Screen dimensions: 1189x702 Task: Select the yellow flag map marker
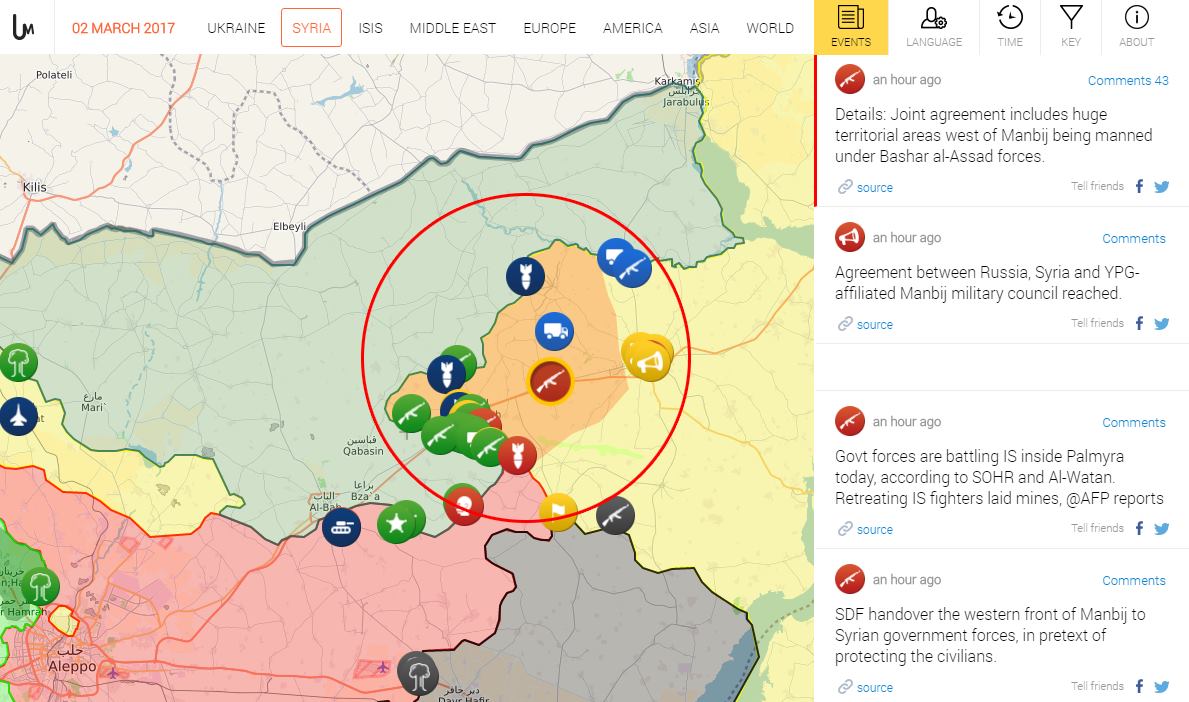pos(558,512)
